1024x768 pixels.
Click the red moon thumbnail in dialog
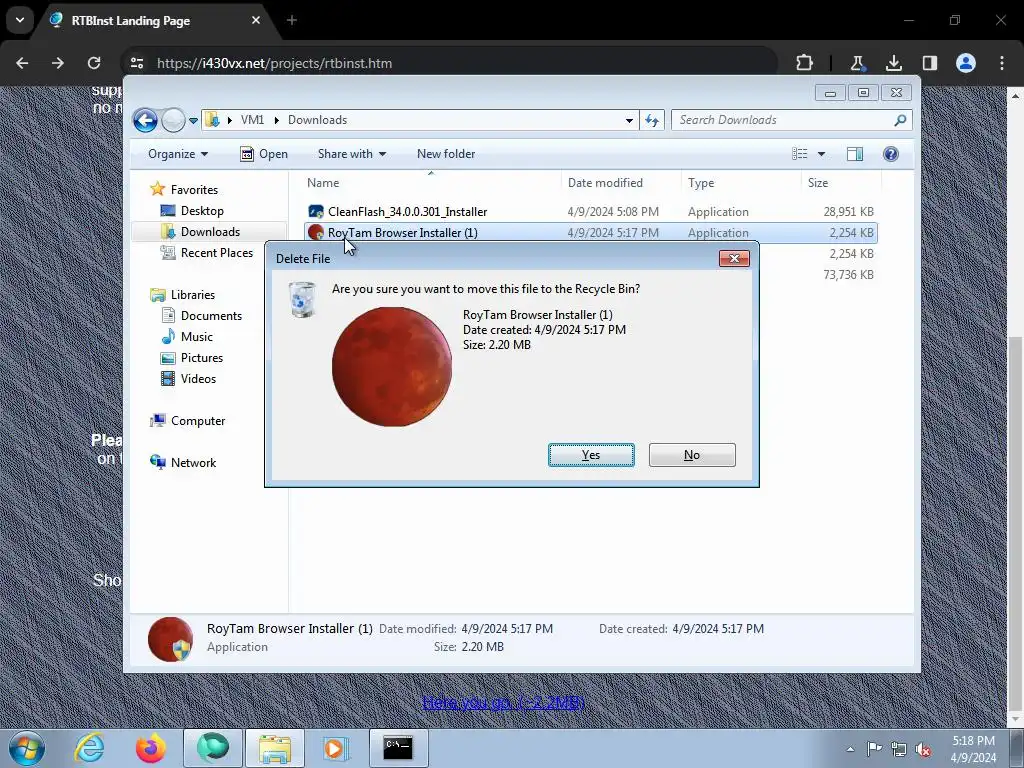tap(392, 366)
